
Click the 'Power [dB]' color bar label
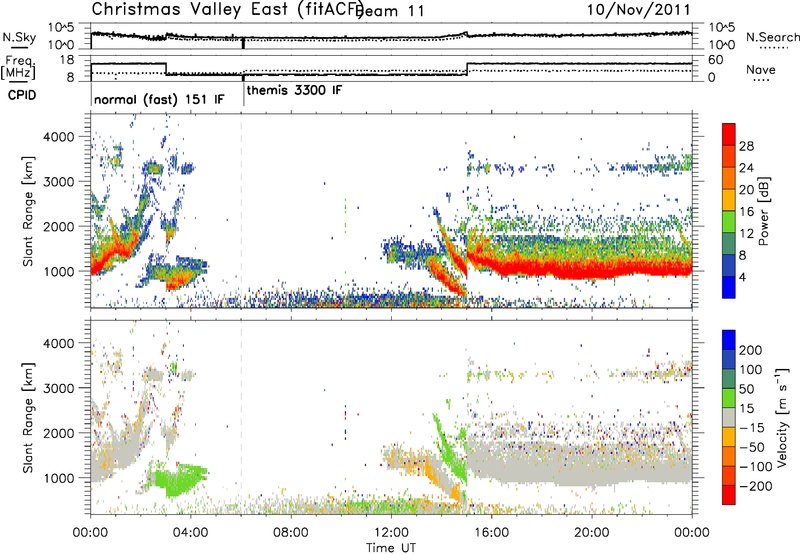764,211
